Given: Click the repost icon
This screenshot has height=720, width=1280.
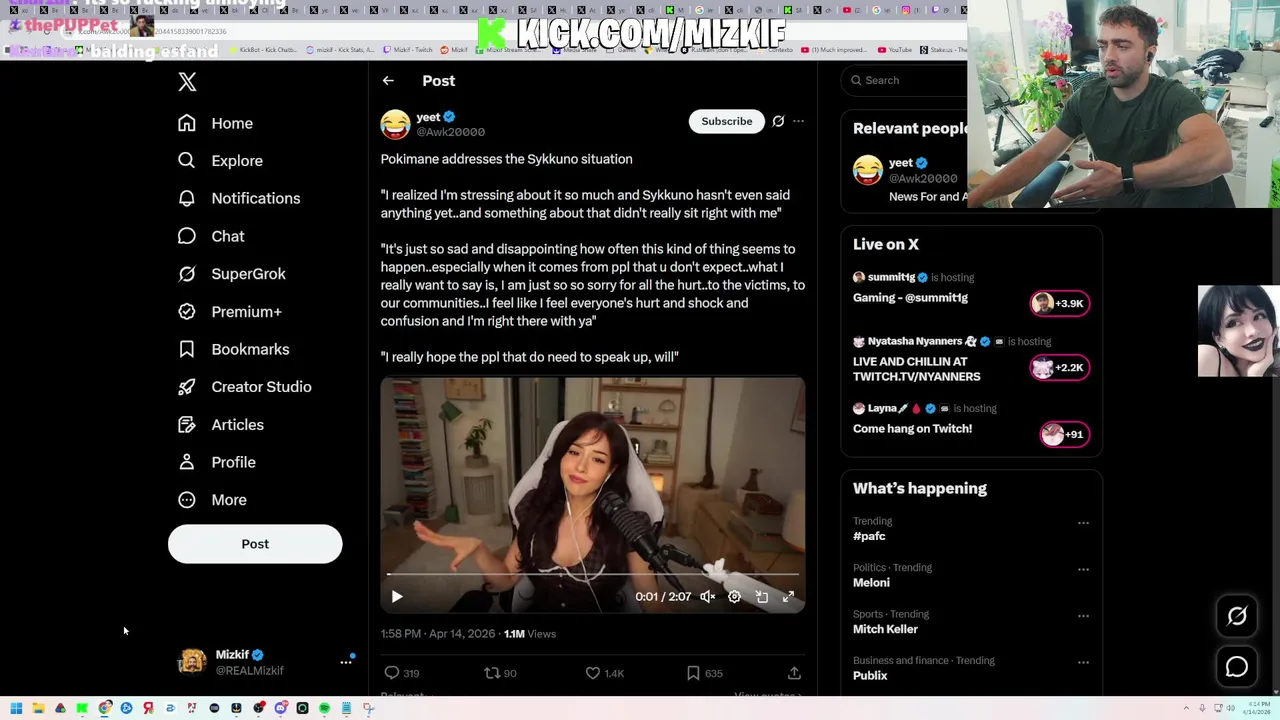Looking at the screenshot, I should click(x=491, y=673).
